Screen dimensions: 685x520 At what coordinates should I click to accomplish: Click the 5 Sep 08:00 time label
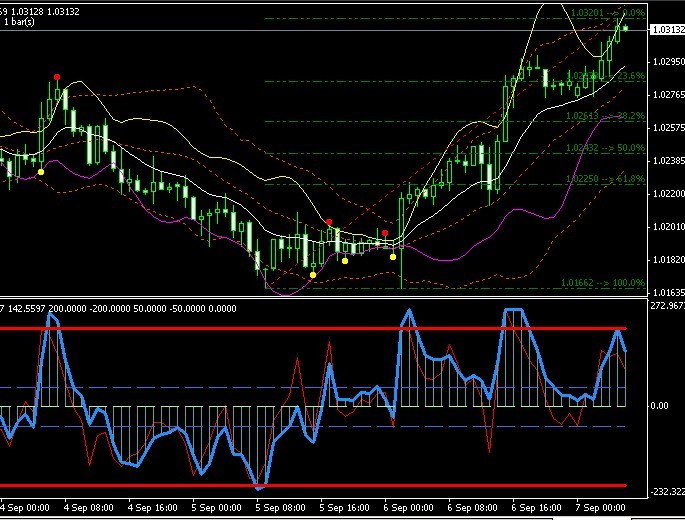pyautogui.click(x=280, y=508)
